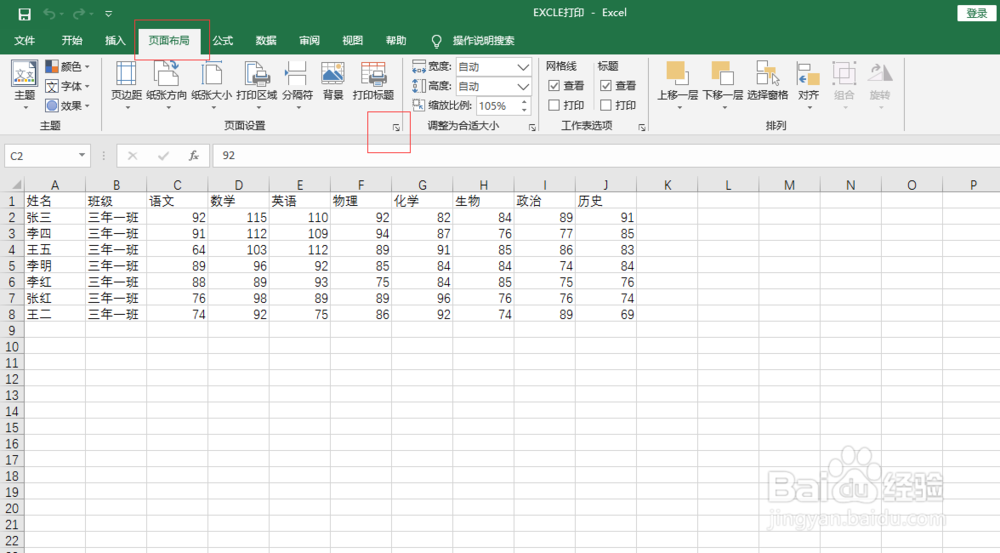Click the 打印标题 print titles icon
This screenshot has height=553, width=1000.
(x=374, y=74)
